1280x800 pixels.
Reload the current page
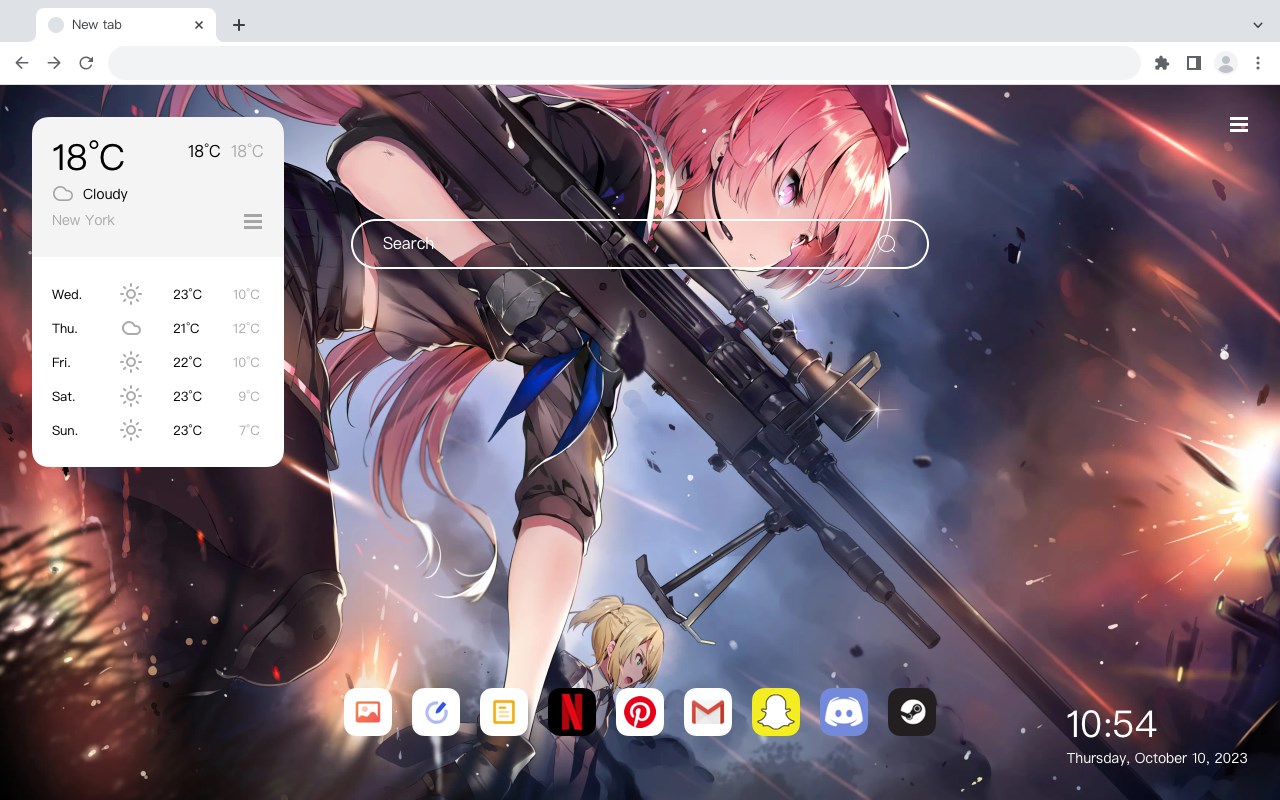coord(86,63)
